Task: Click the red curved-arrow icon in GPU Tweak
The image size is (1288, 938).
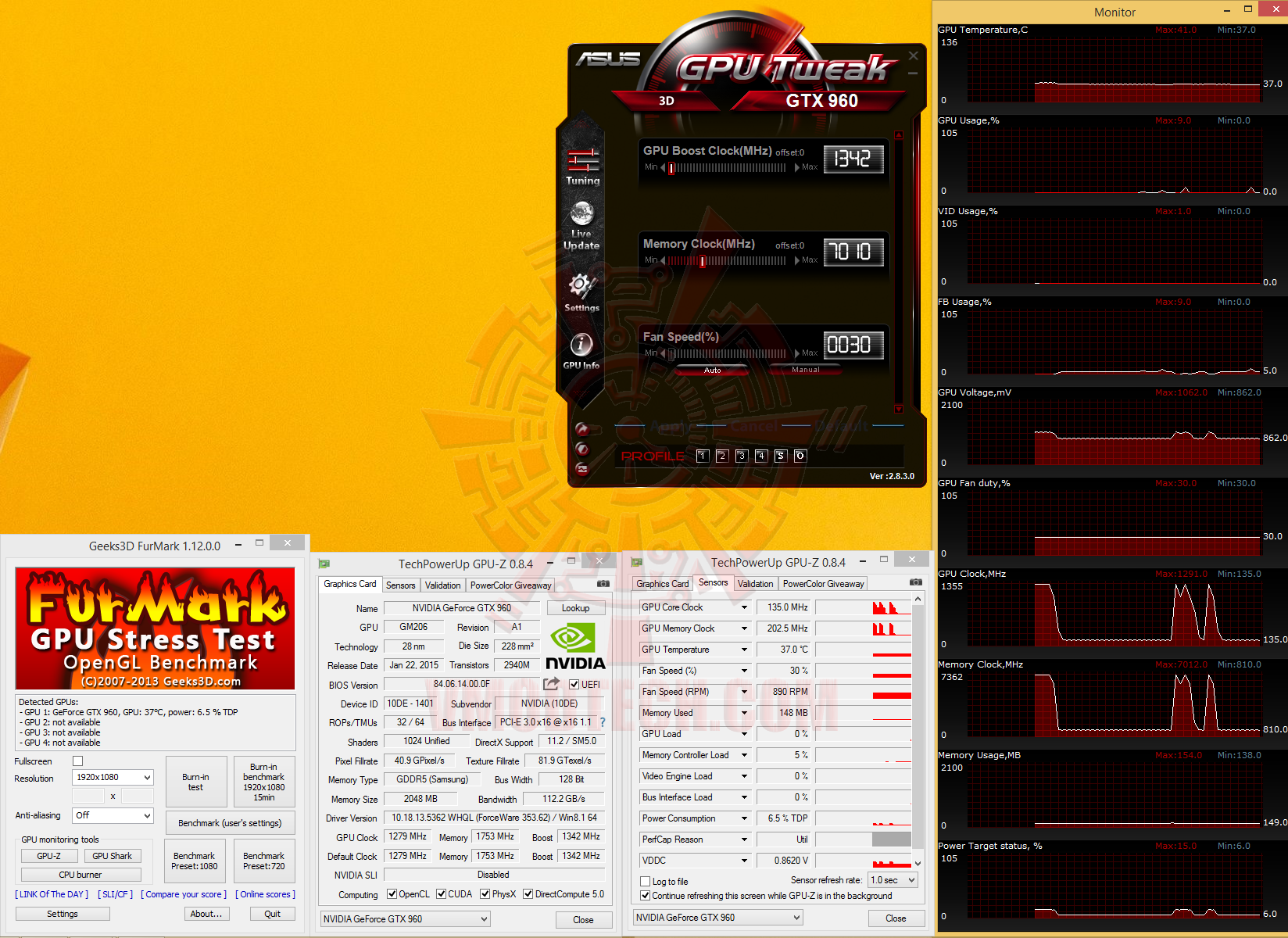Action: coord(581,428)
